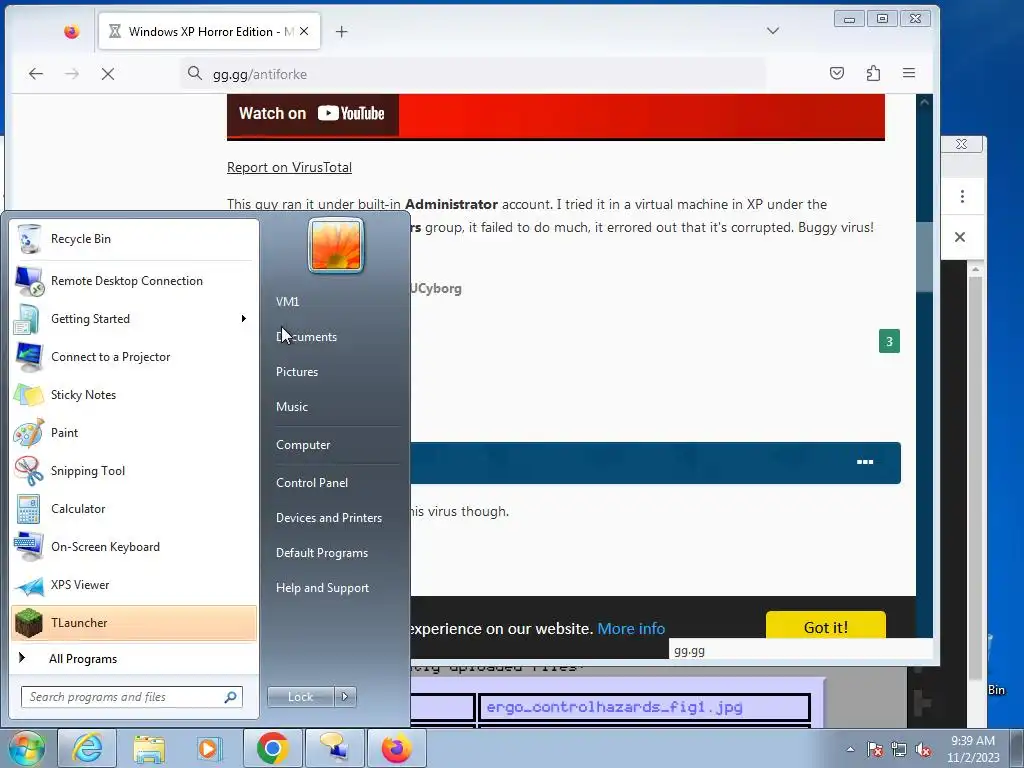
Task: Click the Lock button
Action: 300,697
